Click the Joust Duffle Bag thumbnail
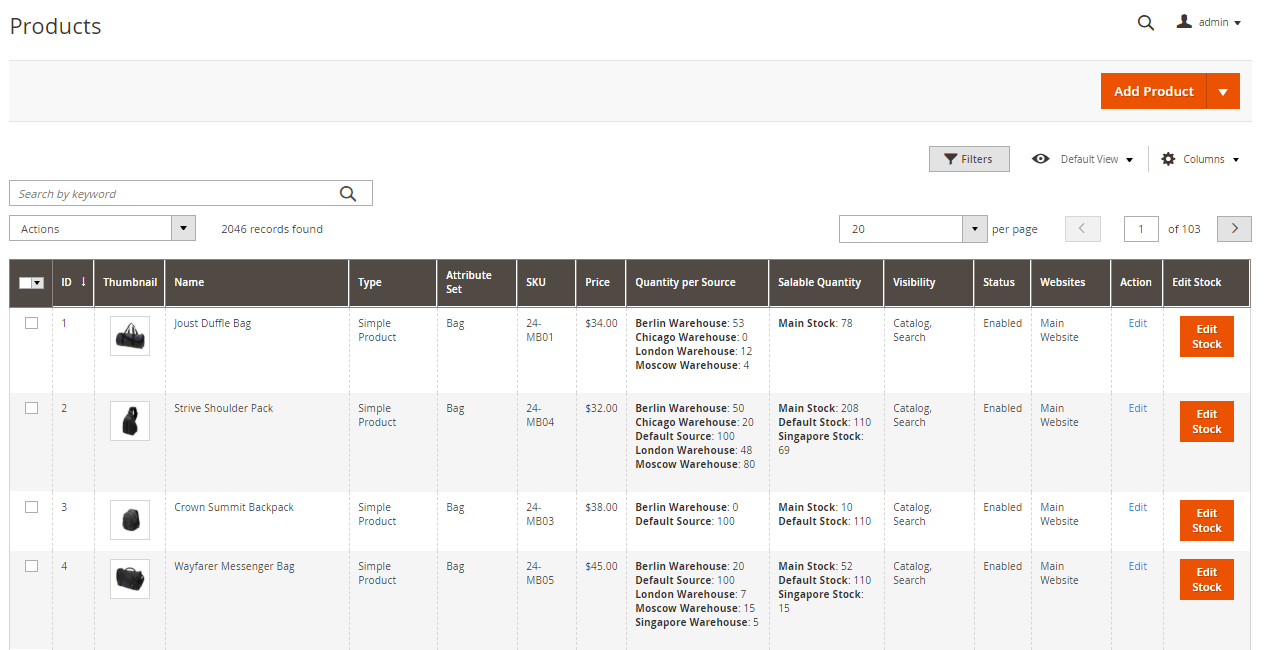This screenshot has width=1264, height=650. tap(130, 336)
